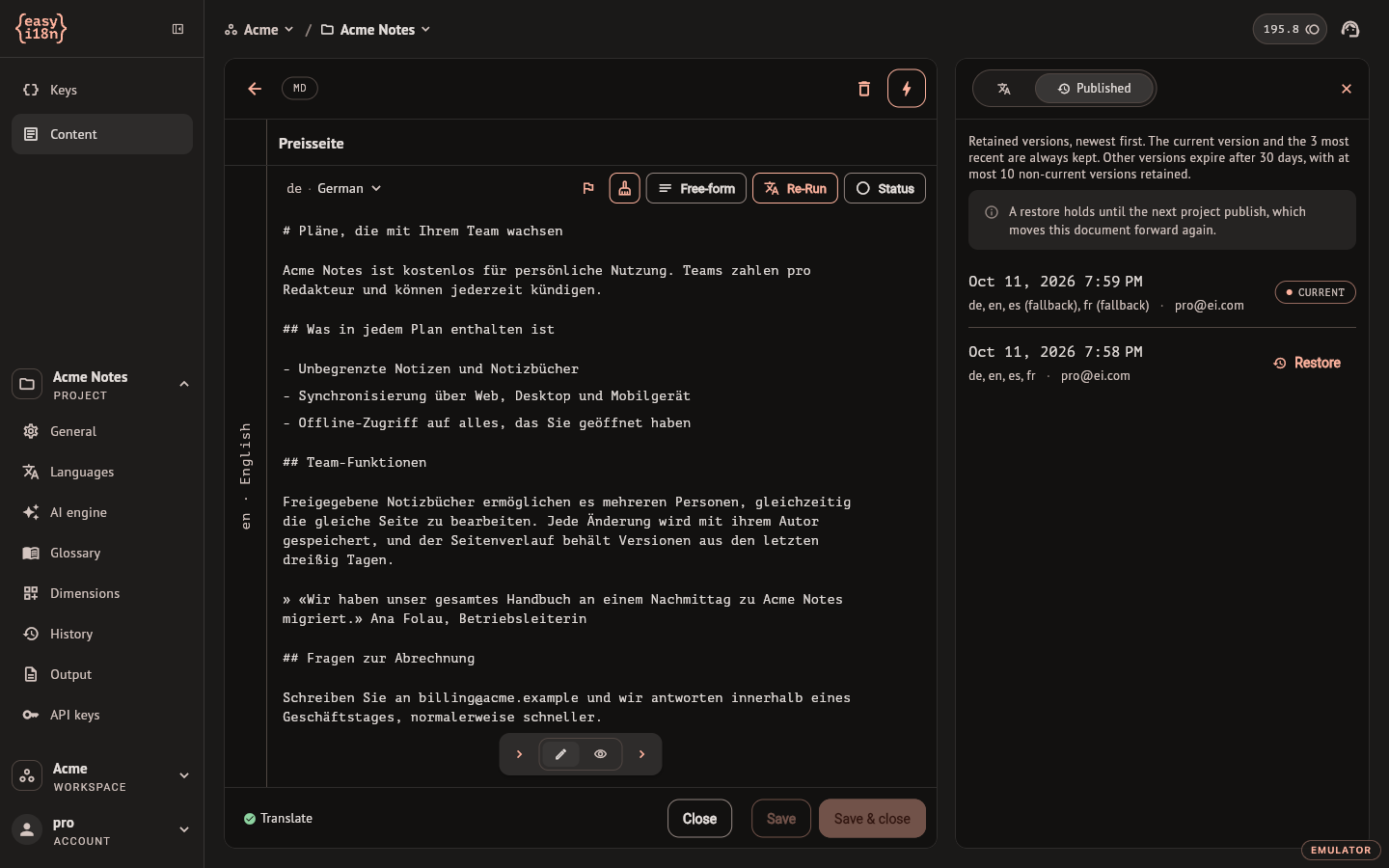Open the Glossary page
The width and height of the screenshot is (1389, 868).
click(x=102, y=553)
